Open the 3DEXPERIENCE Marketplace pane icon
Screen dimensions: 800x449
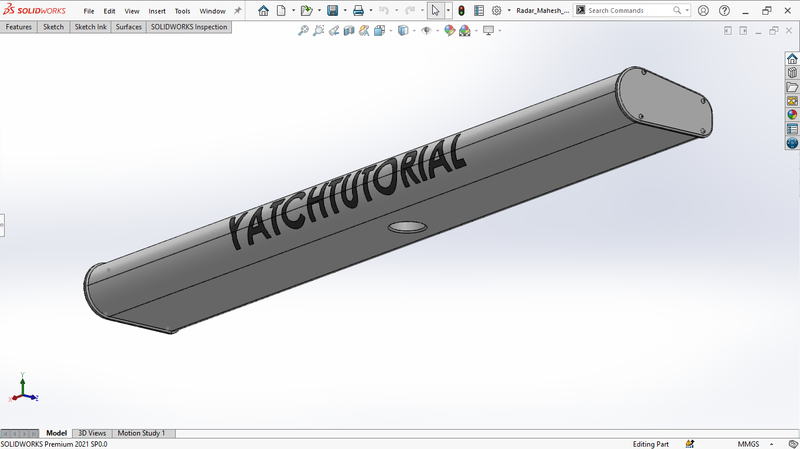click(x=792, y=143)
